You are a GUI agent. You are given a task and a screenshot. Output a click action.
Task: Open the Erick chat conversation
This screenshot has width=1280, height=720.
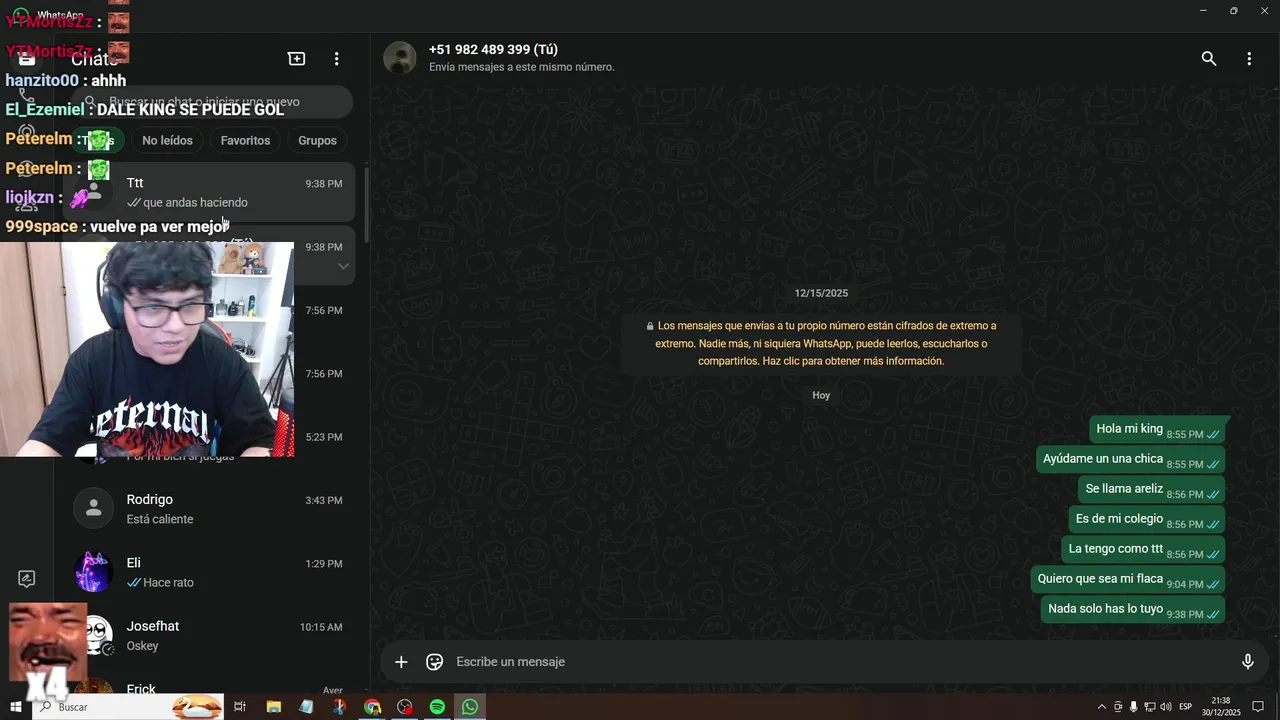[x=209, y=686]
